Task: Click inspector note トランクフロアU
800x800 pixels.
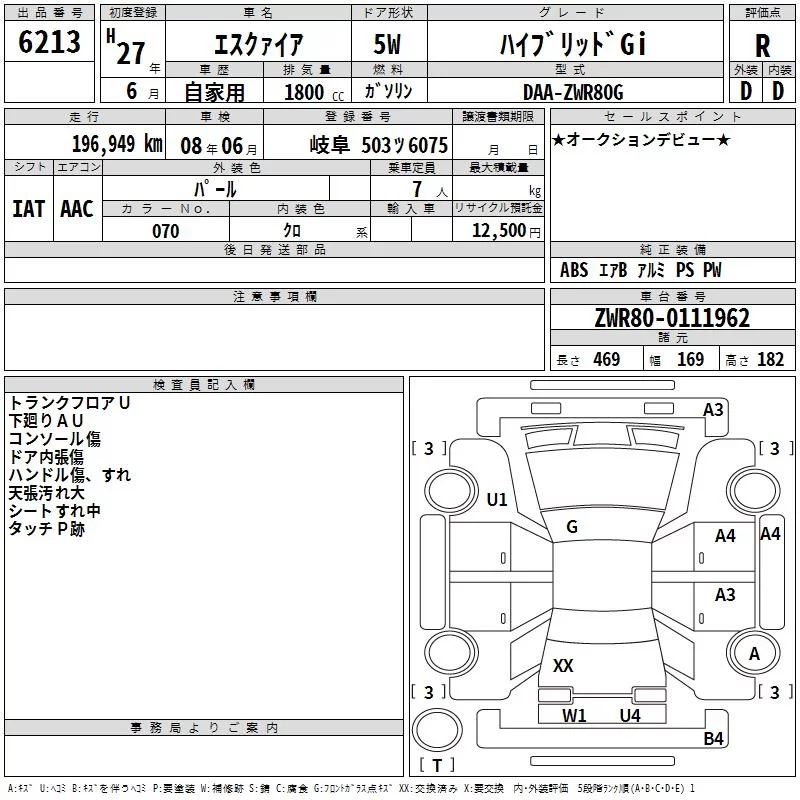Action: click(x=70, y=403)
